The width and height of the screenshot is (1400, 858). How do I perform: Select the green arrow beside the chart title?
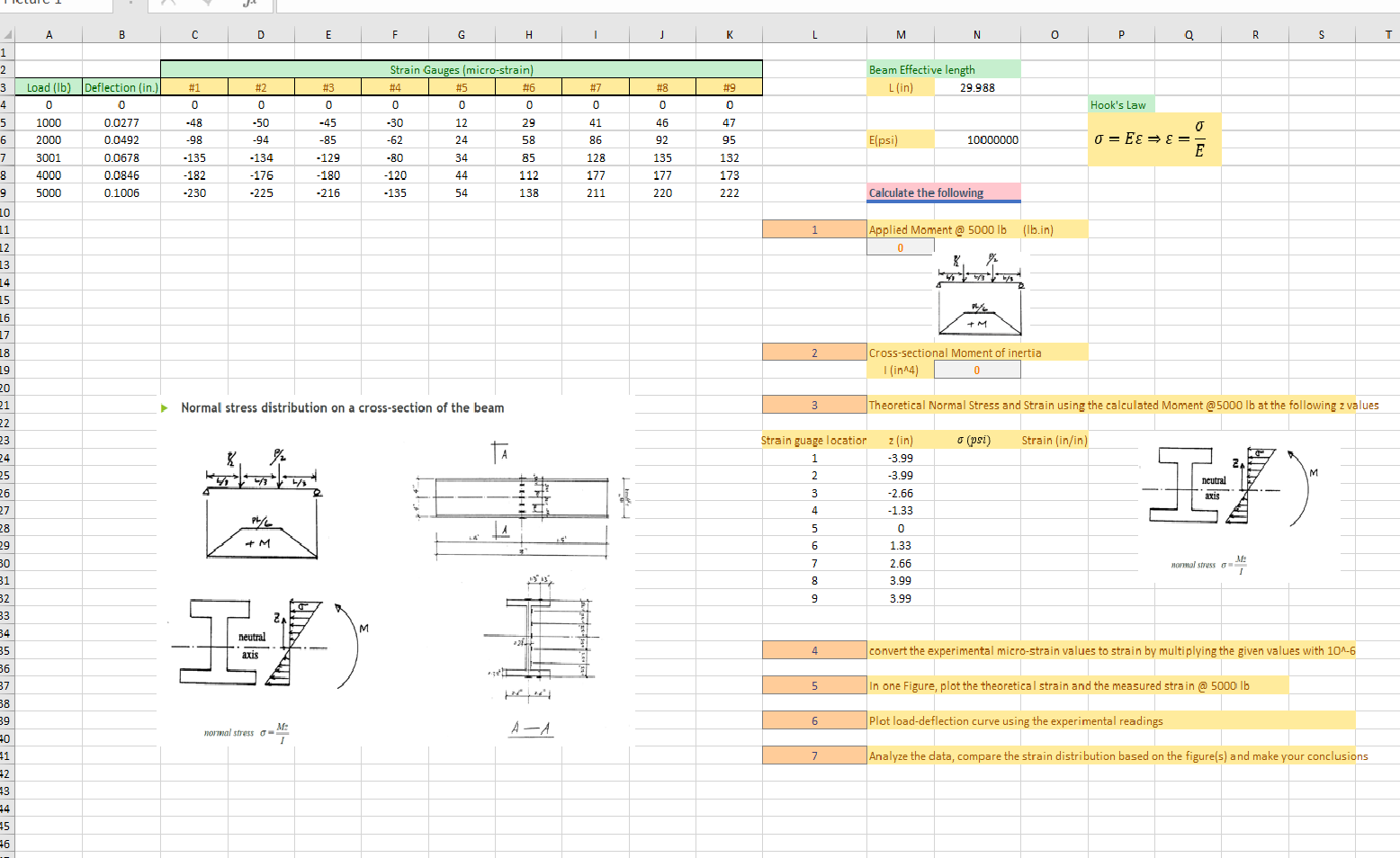click(164, 407)
